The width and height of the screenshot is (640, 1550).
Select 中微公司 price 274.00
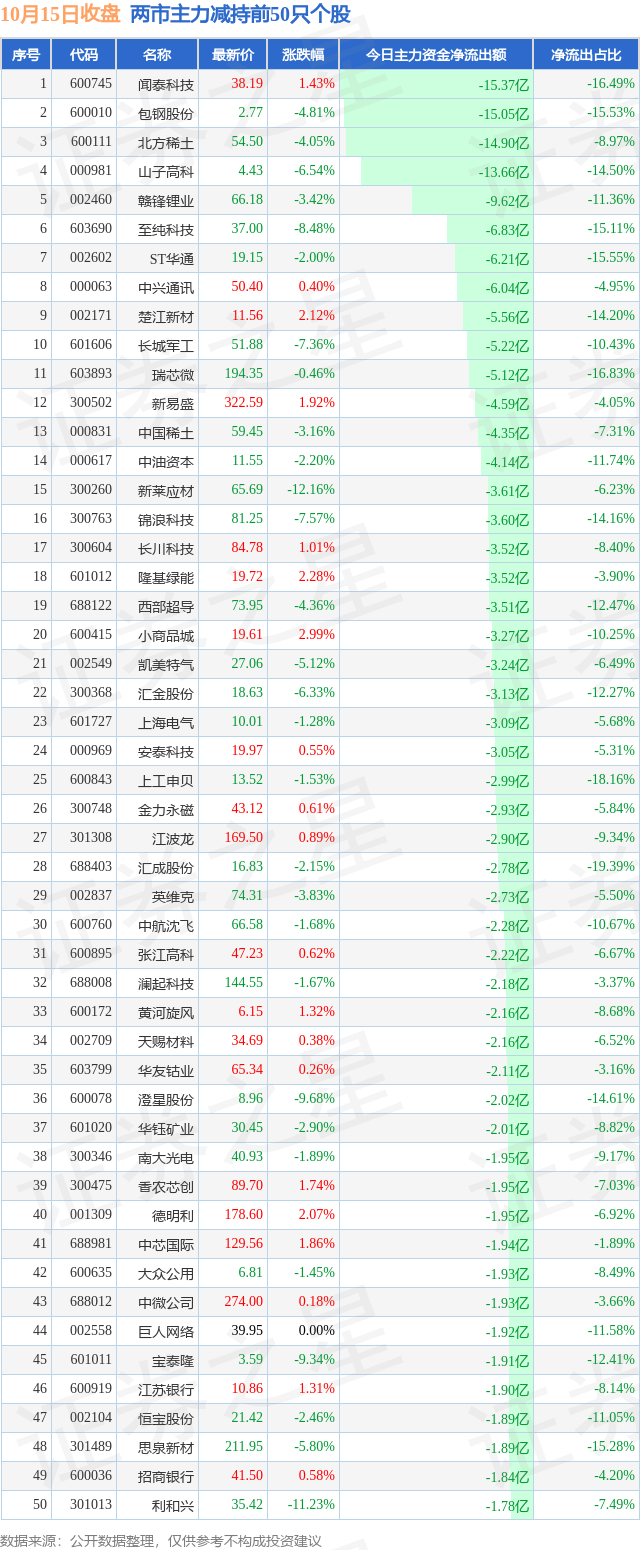click(x=244, y=1302)
